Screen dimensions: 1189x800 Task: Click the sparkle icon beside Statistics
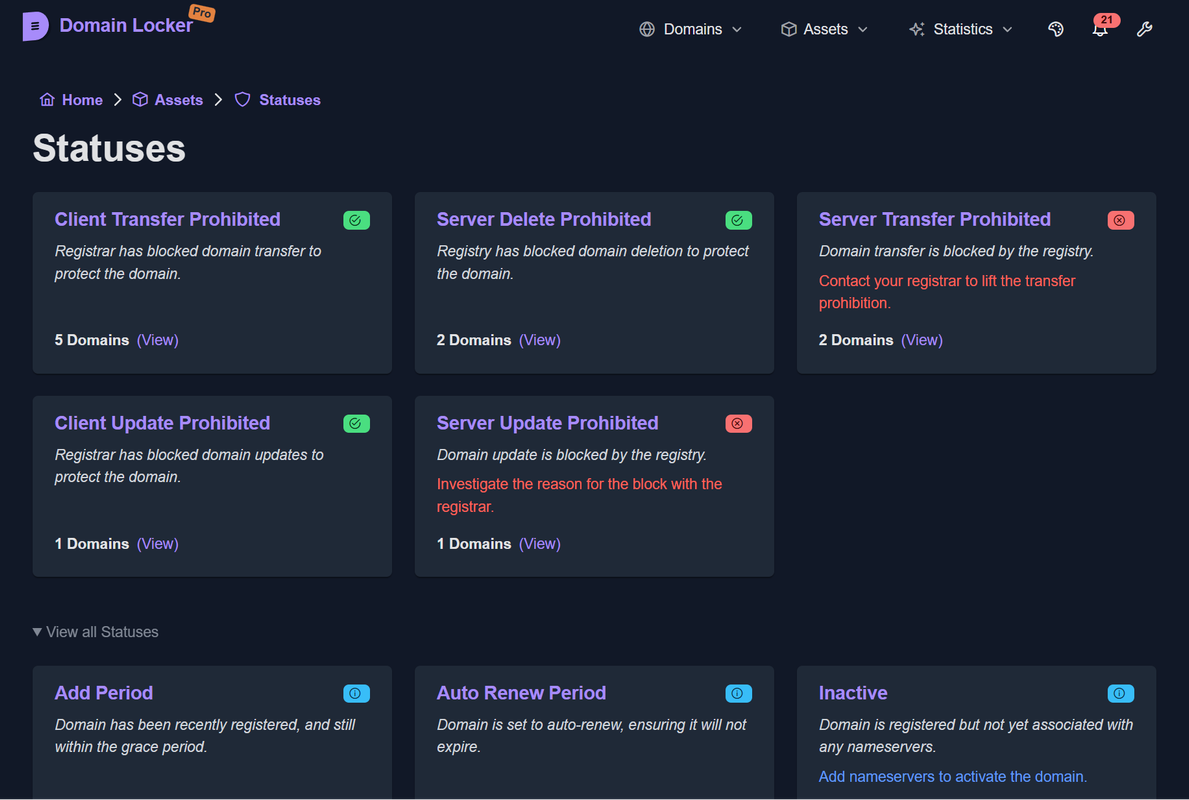coord(917,29)
